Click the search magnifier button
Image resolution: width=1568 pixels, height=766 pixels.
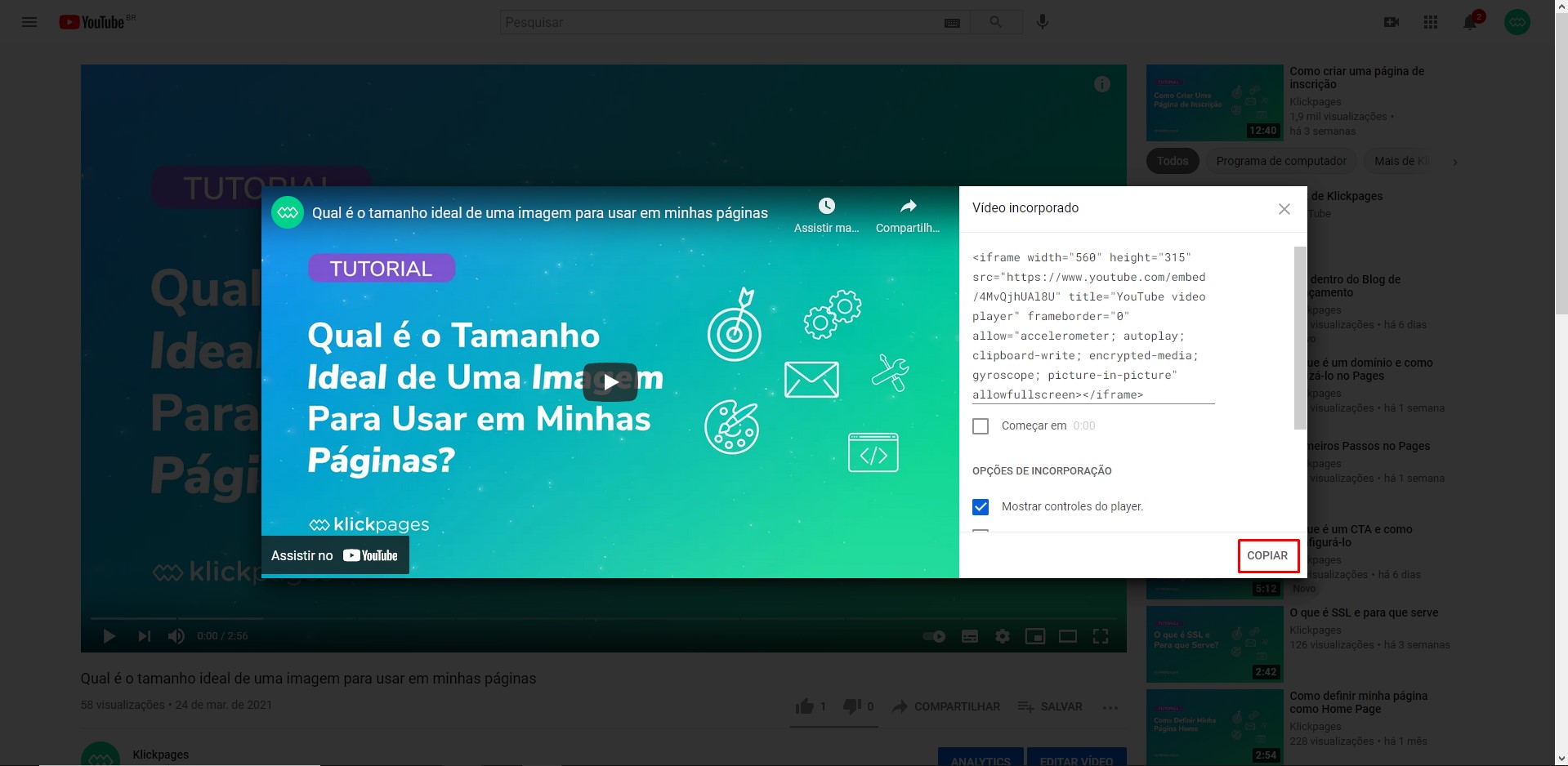995,22
